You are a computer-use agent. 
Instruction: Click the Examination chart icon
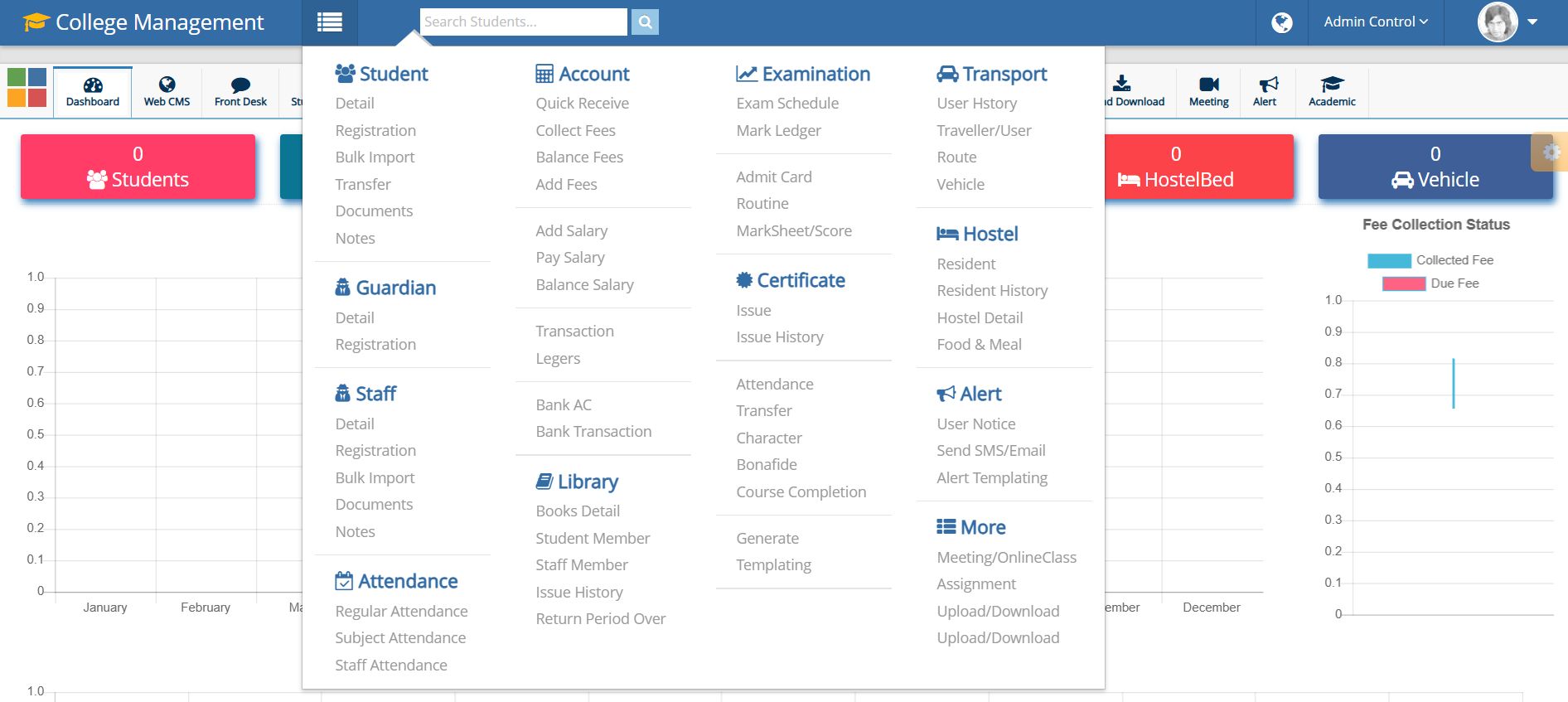point(747,74)
